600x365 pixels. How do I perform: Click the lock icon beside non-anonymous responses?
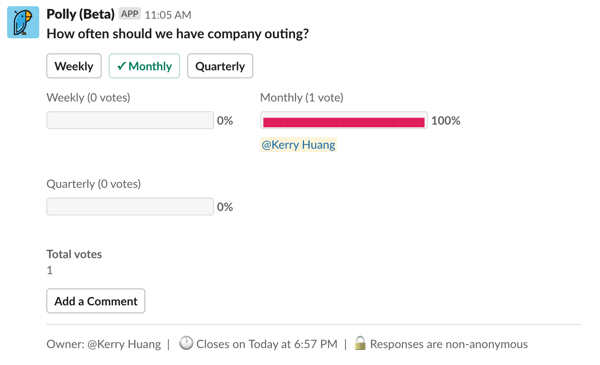[x=360, y=343]
